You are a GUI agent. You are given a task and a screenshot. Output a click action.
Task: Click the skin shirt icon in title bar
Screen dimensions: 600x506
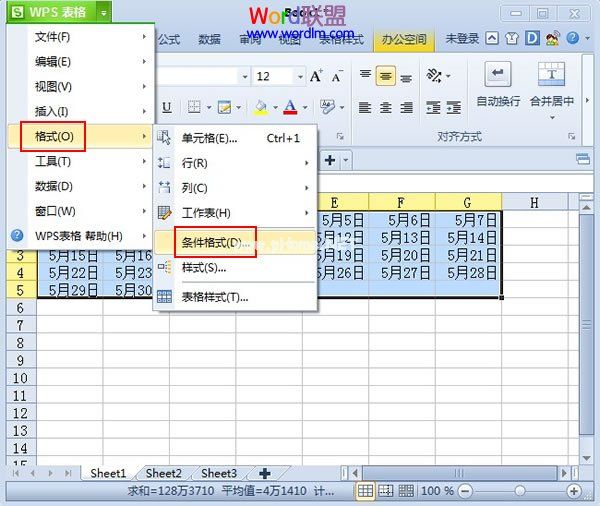pyautogui.click(x=512, y=40)
